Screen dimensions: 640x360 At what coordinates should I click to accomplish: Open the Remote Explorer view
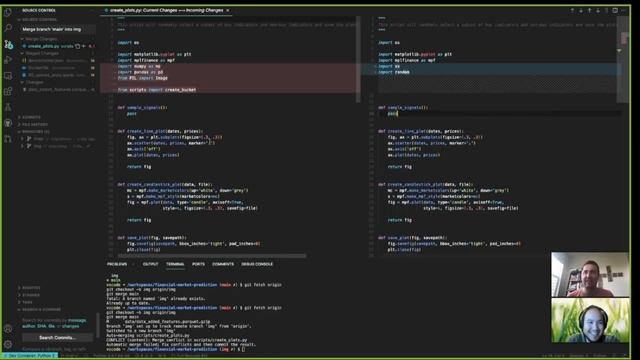pyautogui.click(x=8, y=76)
